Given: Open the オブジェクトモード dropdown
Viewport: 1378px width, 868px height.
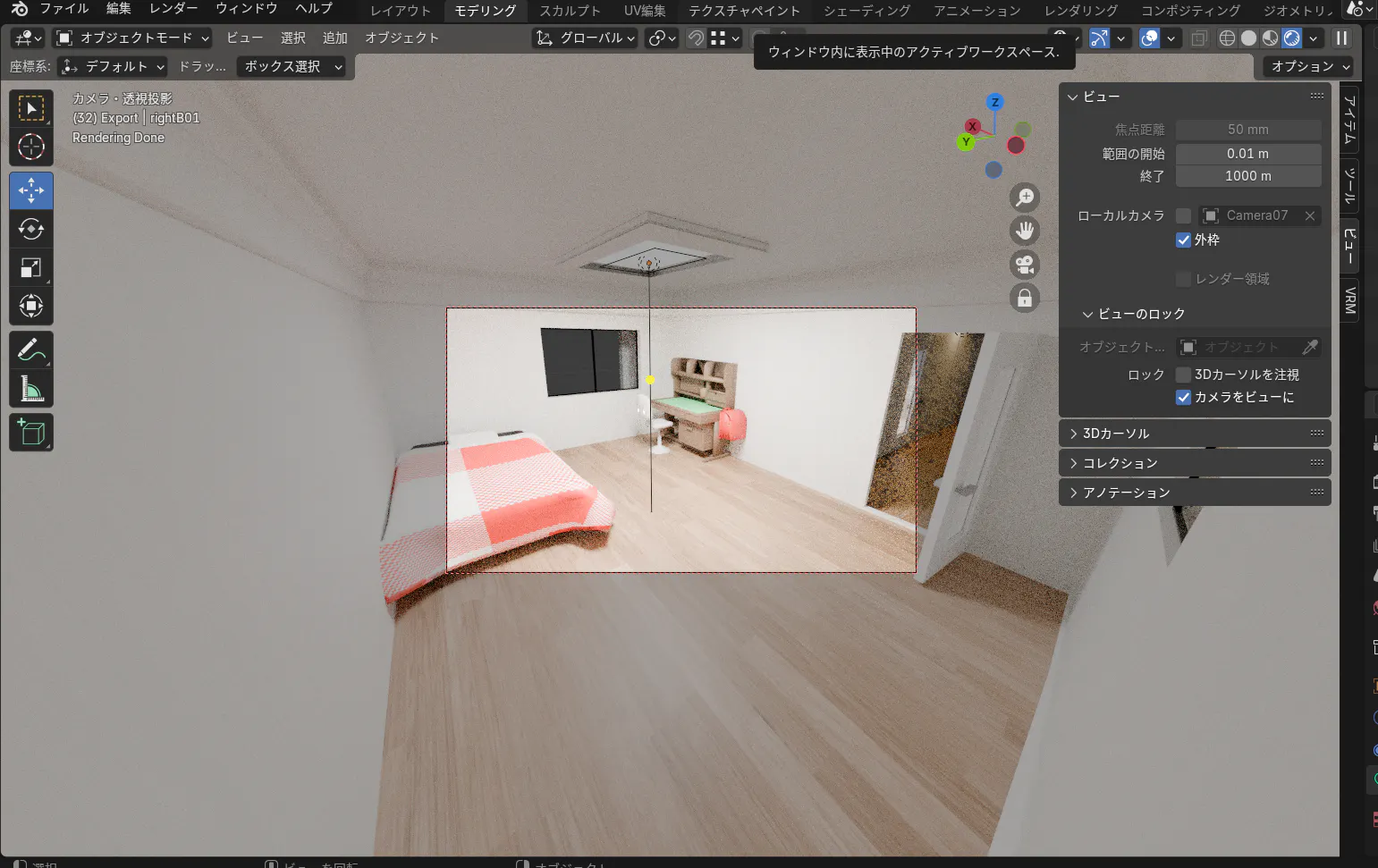Looking at the screenshot, I should pos(133,38).
